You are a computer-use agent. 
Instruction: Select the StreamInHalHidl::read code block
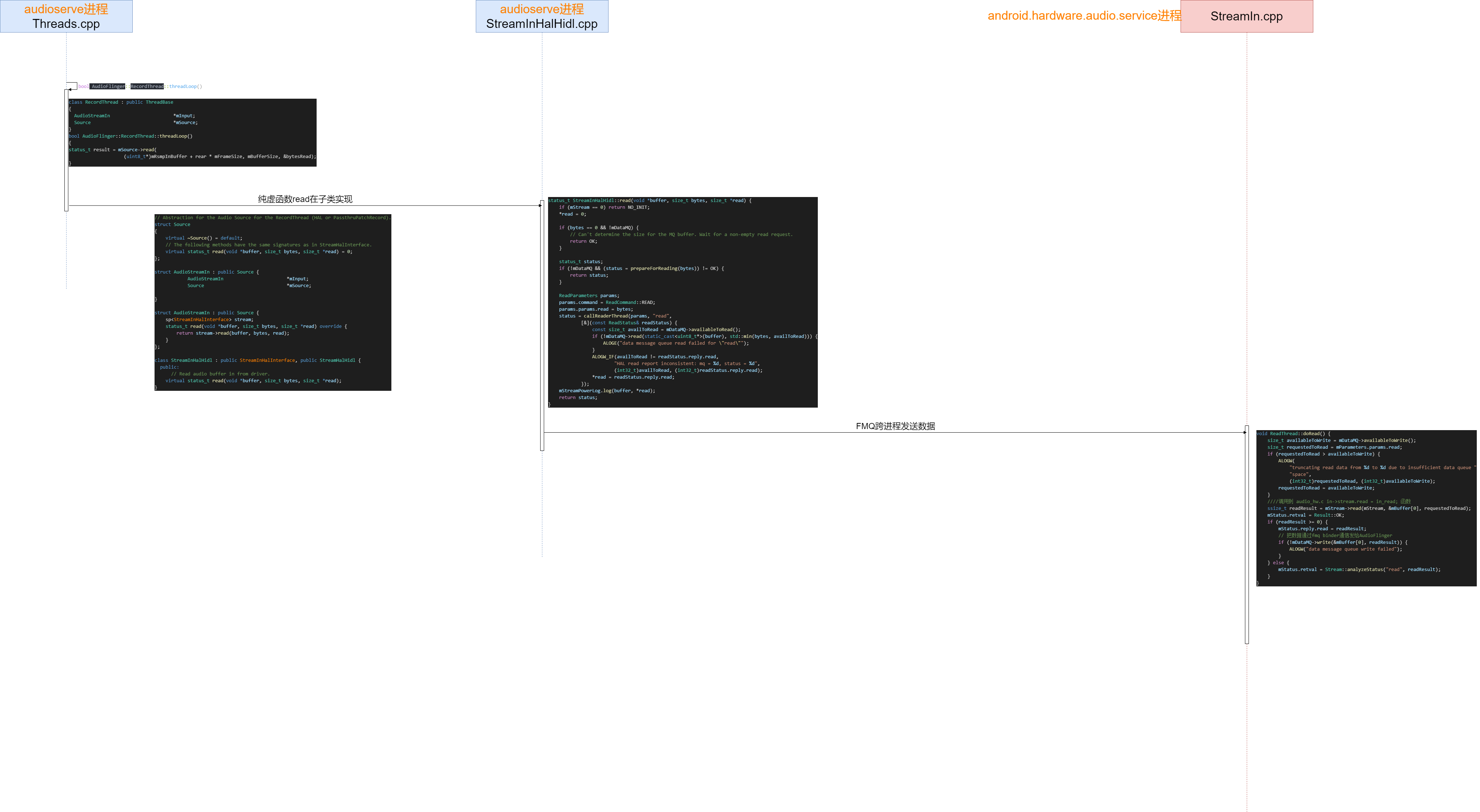(682, 302)
